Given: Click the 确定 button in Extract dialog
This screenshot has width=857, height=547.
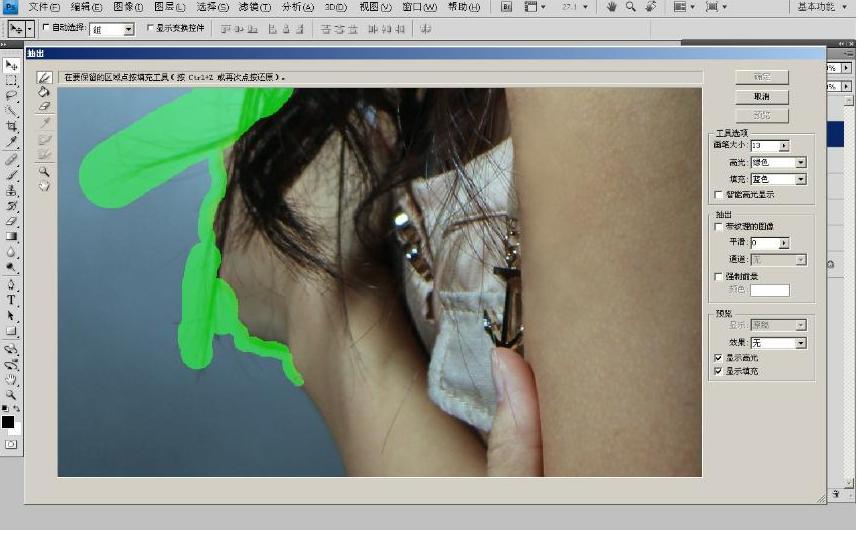Looking at the screenshot, I should 762,77.
